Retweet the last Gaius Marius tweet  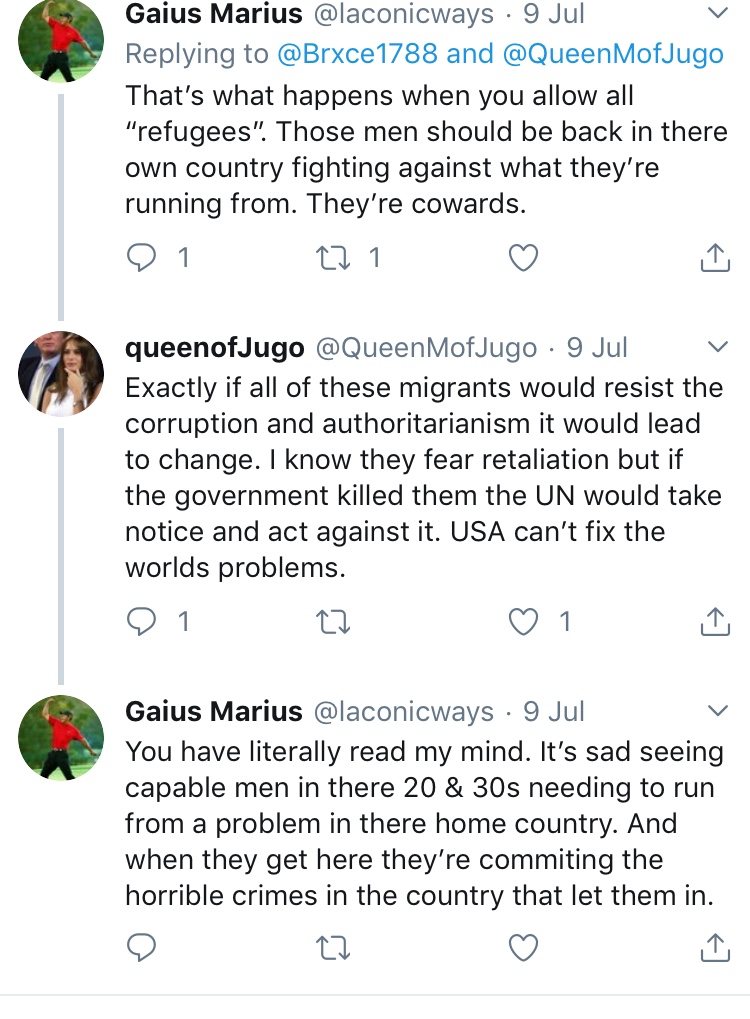(327, 945)
